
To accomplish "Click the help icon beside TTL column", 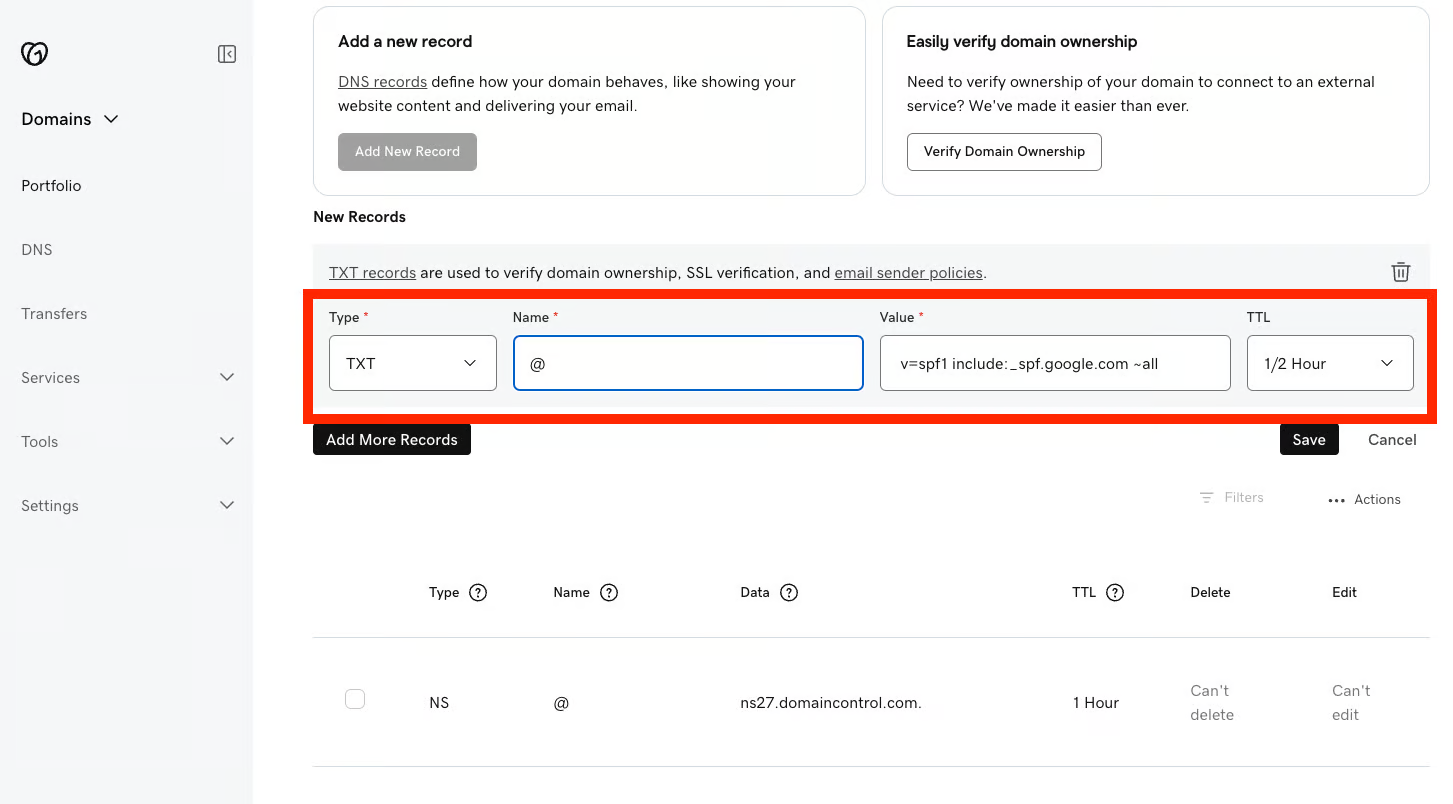I will click(x=1116, y=592).
